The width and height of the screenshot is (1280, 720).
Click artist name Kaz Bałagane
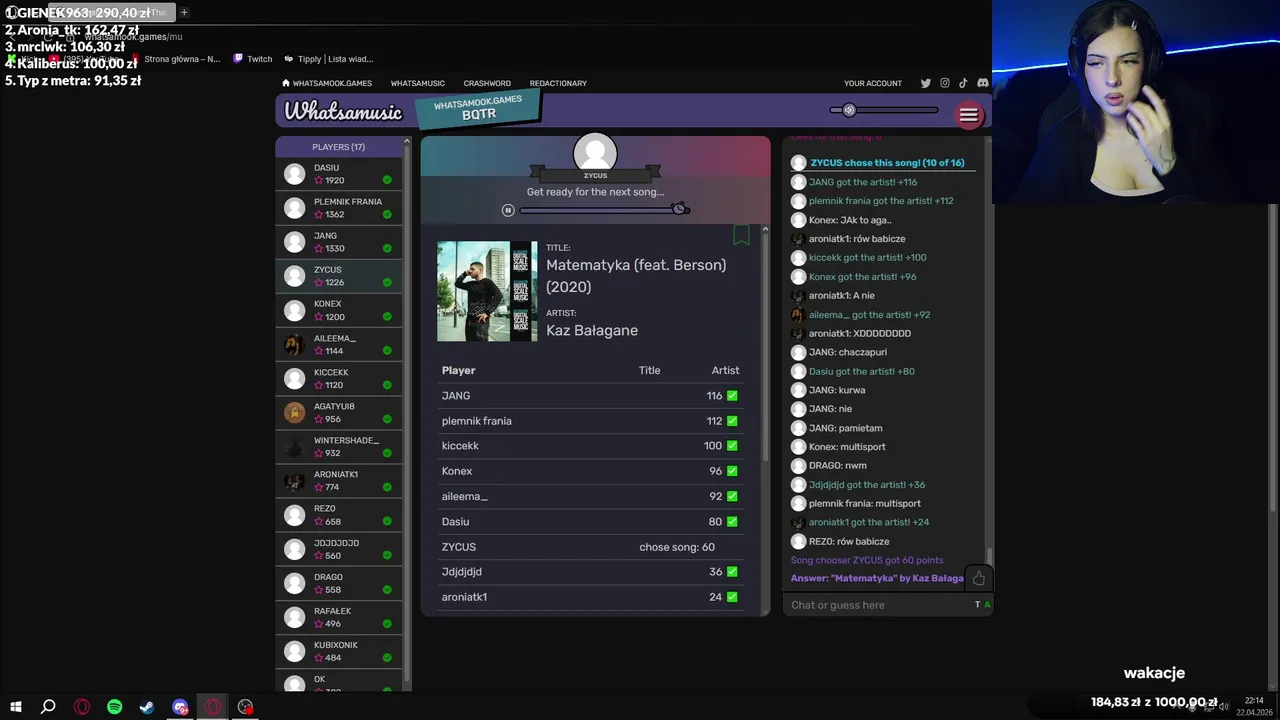[x=592, y=330]
